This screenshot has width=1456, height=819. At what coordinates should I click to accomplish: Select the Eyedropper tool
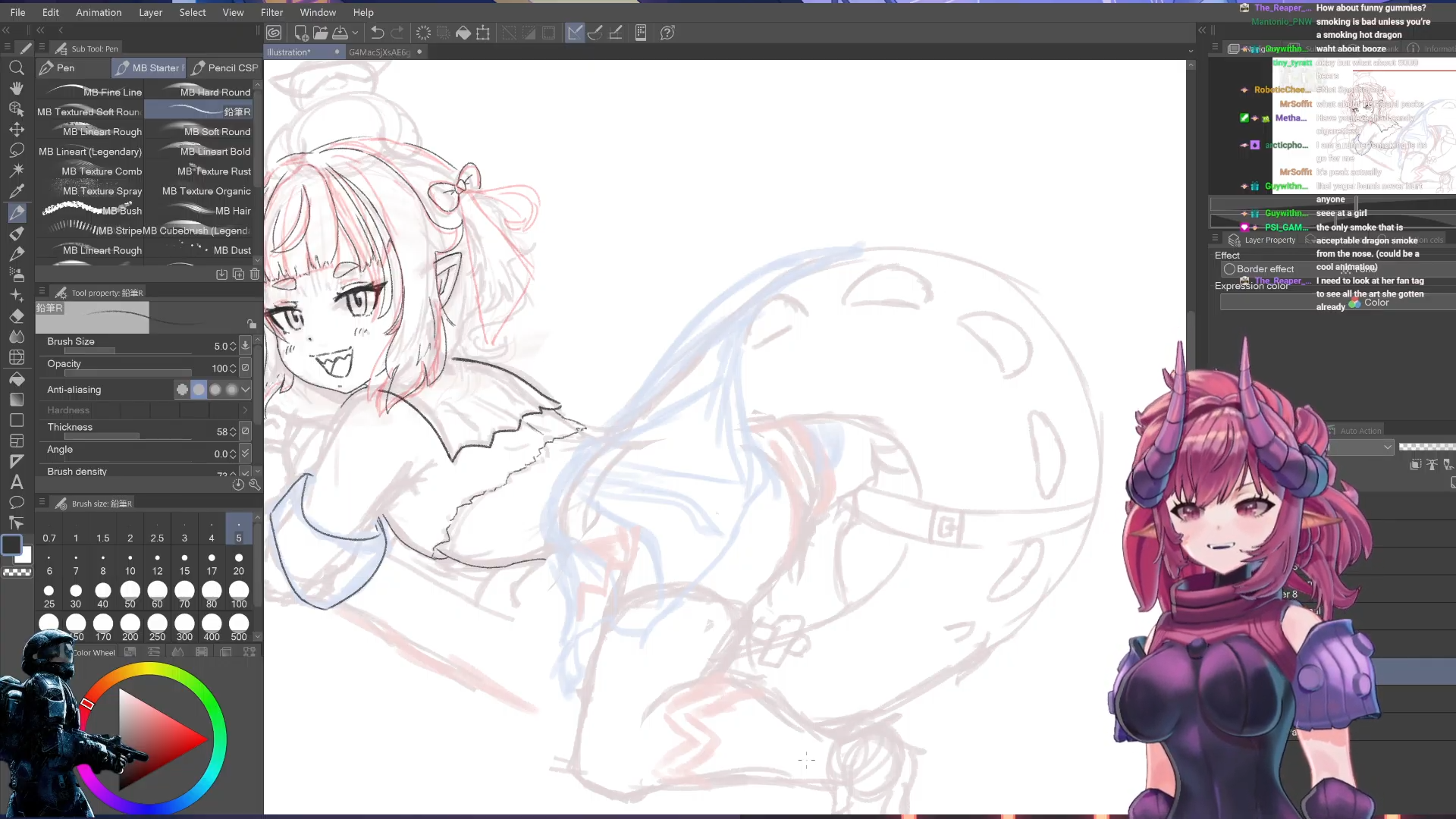[x=16, y=191]
